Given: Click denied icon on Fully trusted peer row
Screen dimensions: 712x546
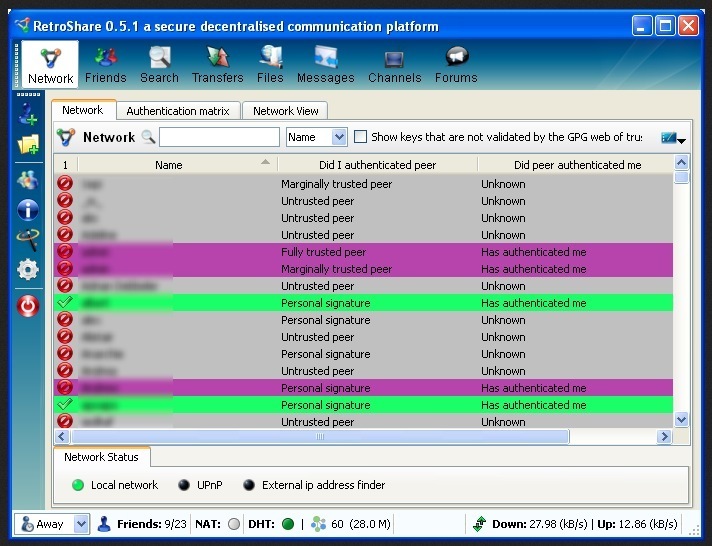Looking at the screenshot, I should coord(65,252).
